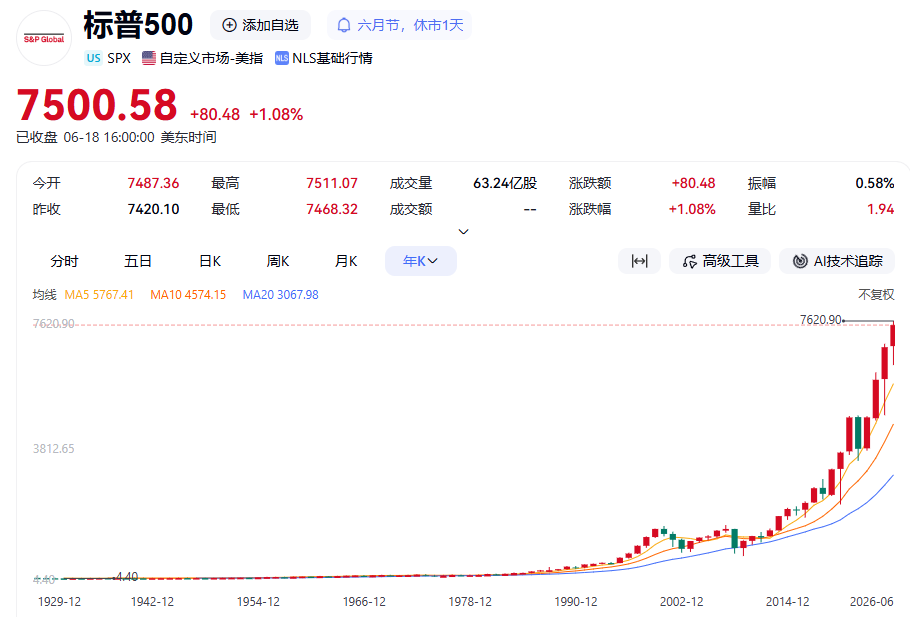Open the 自定义市场-美指 market link

coord(211,58)
